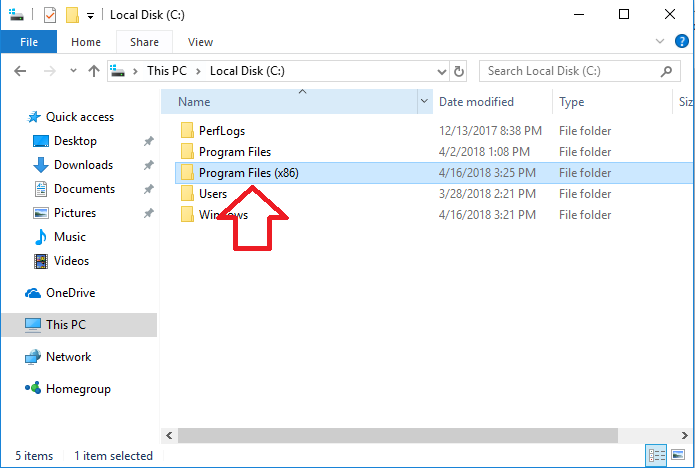695x468 pixels.
Task: Go forward with the Forward arrow
Action: 50,71
